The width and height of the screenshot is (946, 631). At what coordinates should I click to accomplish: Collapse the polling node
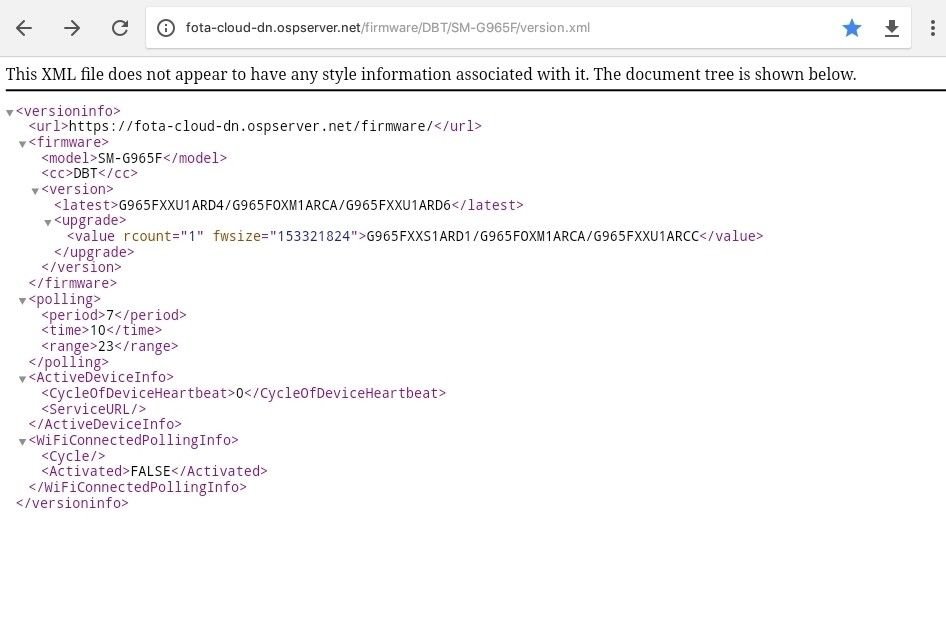pyautogui.click(x=22, y=301)
